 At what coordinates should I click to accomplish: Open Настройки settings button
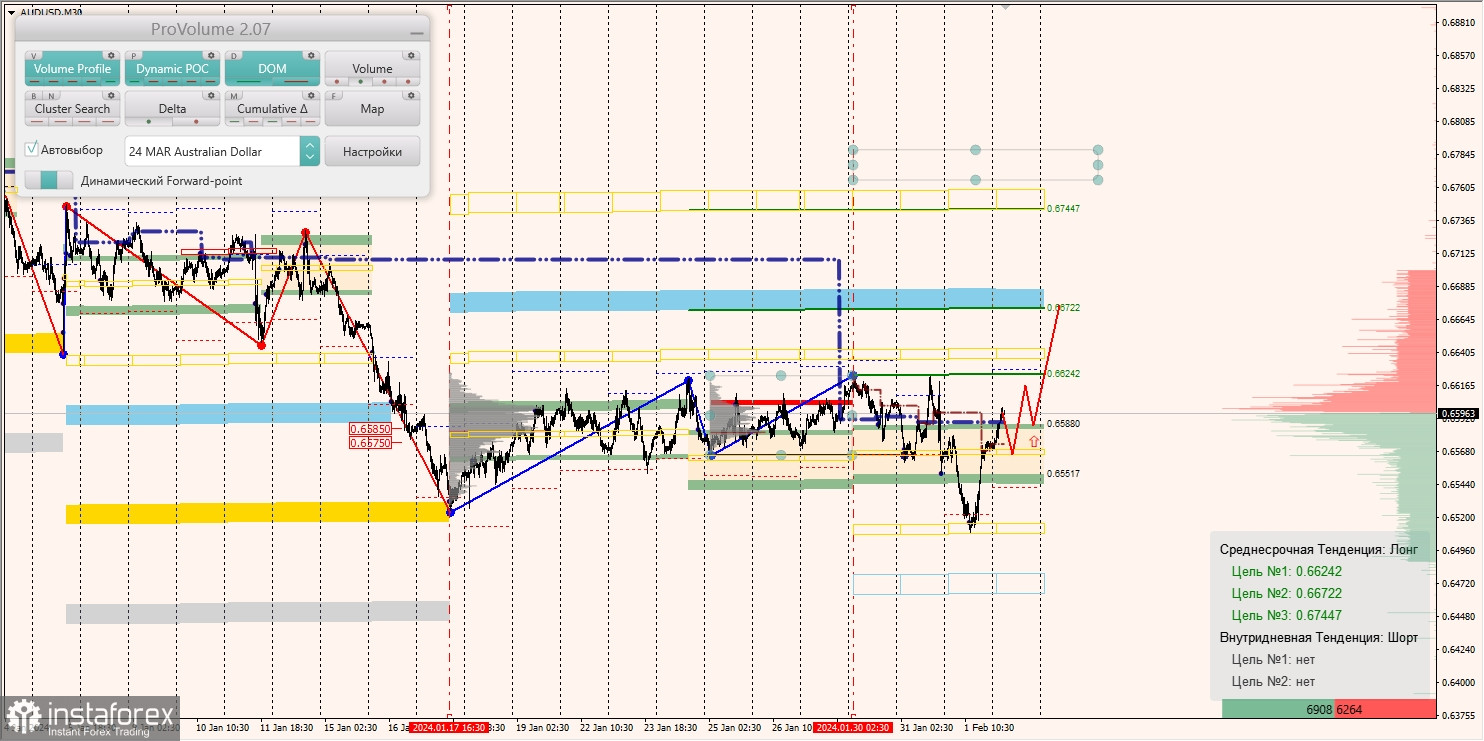(x=372, y=152)
